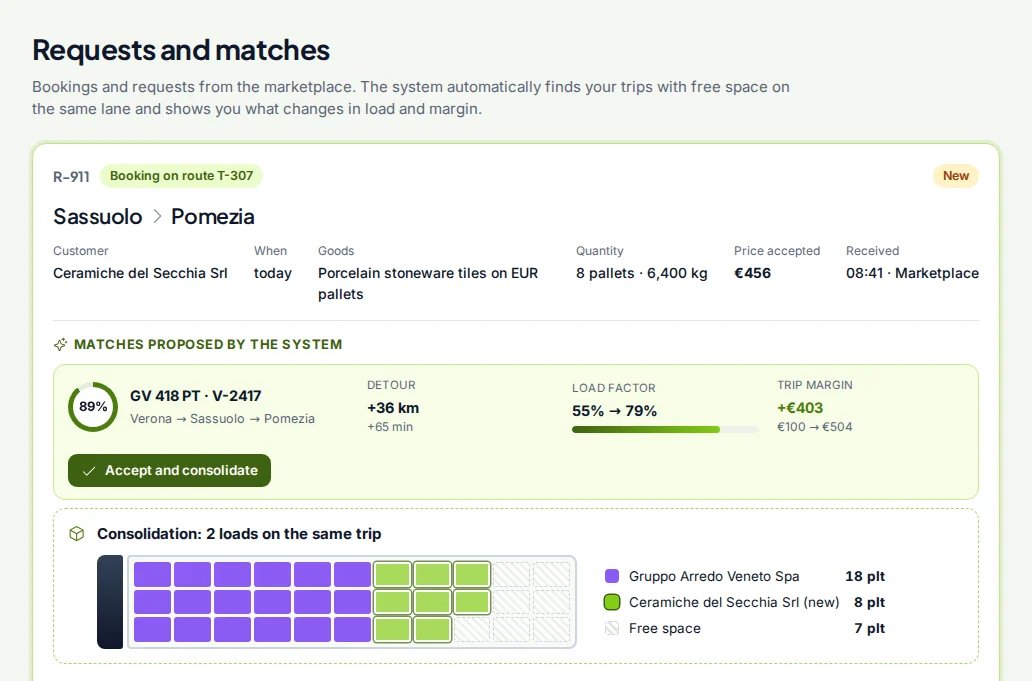
Task: Click the sparkle icon beside Matches proposed
Action: pyautogui.click(x=61, y=345)
